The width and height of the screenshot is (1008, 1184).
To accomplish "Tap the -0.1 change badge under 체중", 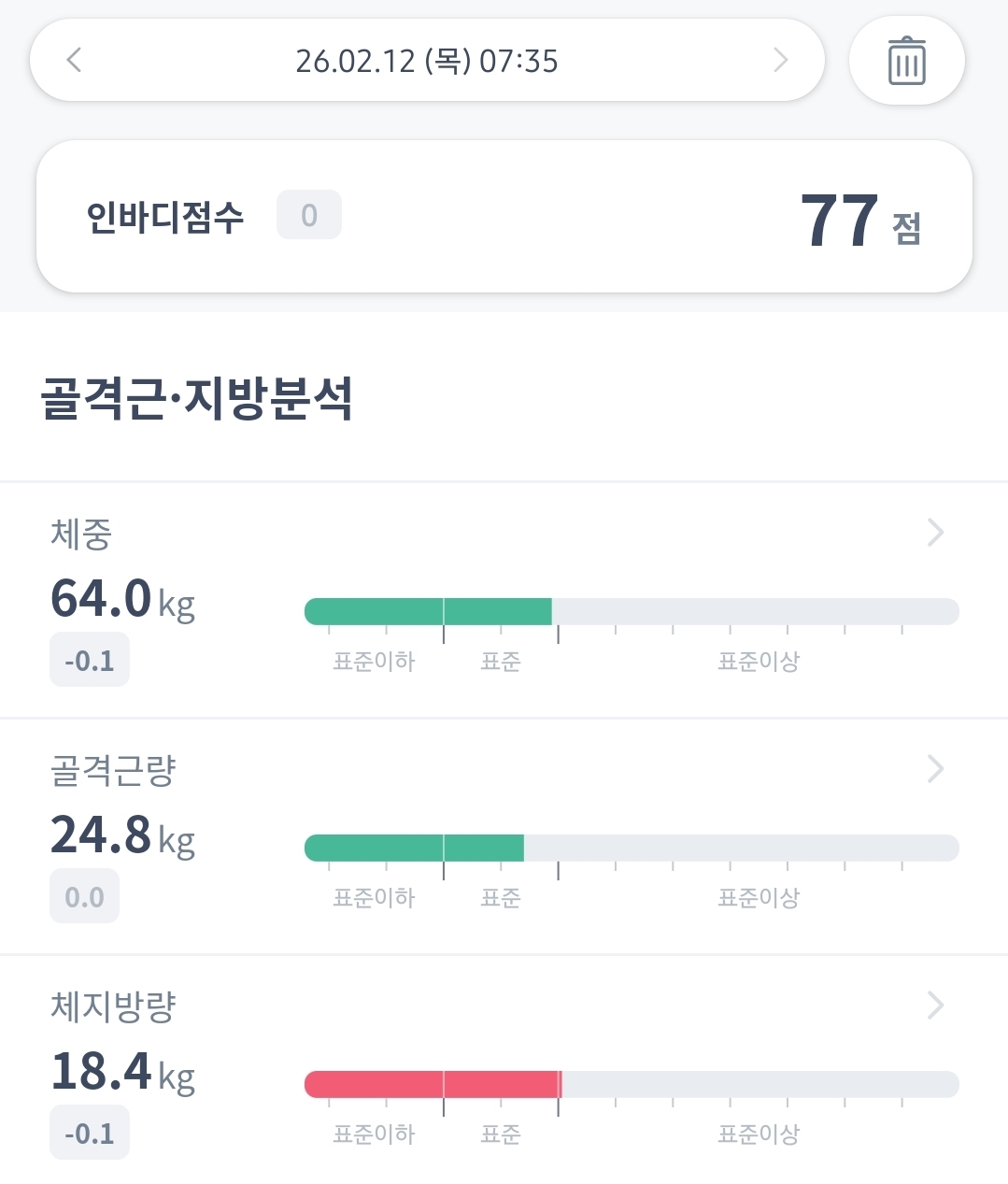I will pyautogui.click(x=89, y=662).
